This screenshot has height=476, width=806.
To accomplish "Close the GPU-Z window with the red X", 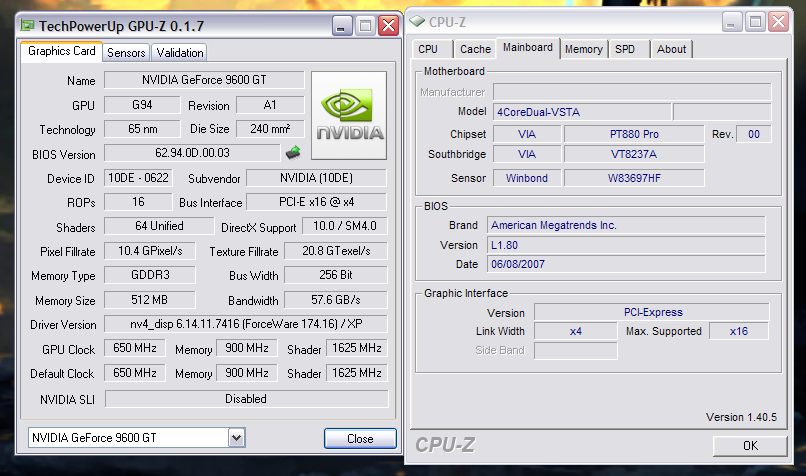I will click(x=389, y=25).
